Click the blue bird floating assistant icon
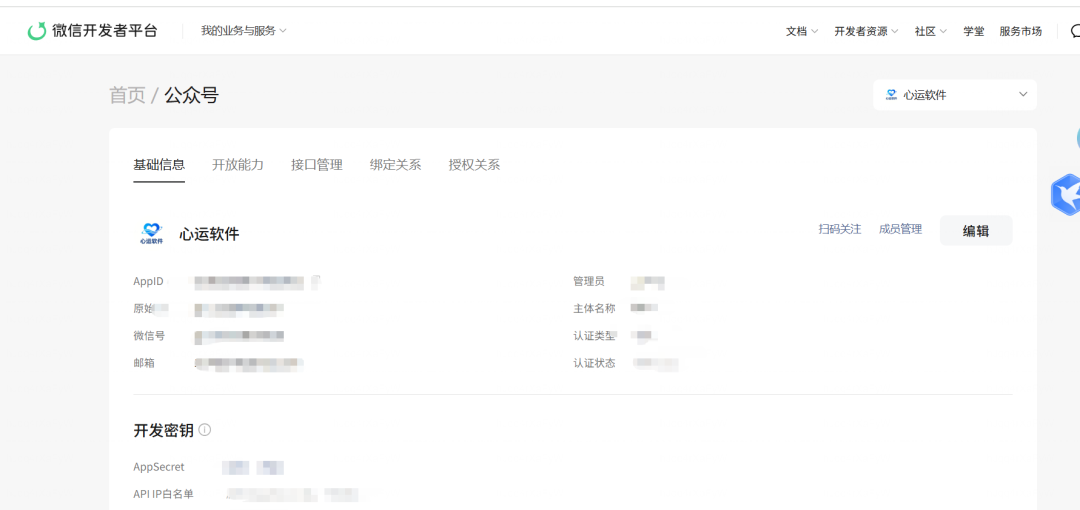Image resolution: width=1080 pixels, height=510 pixels. pyautogui.click(x=1066, y=195)
